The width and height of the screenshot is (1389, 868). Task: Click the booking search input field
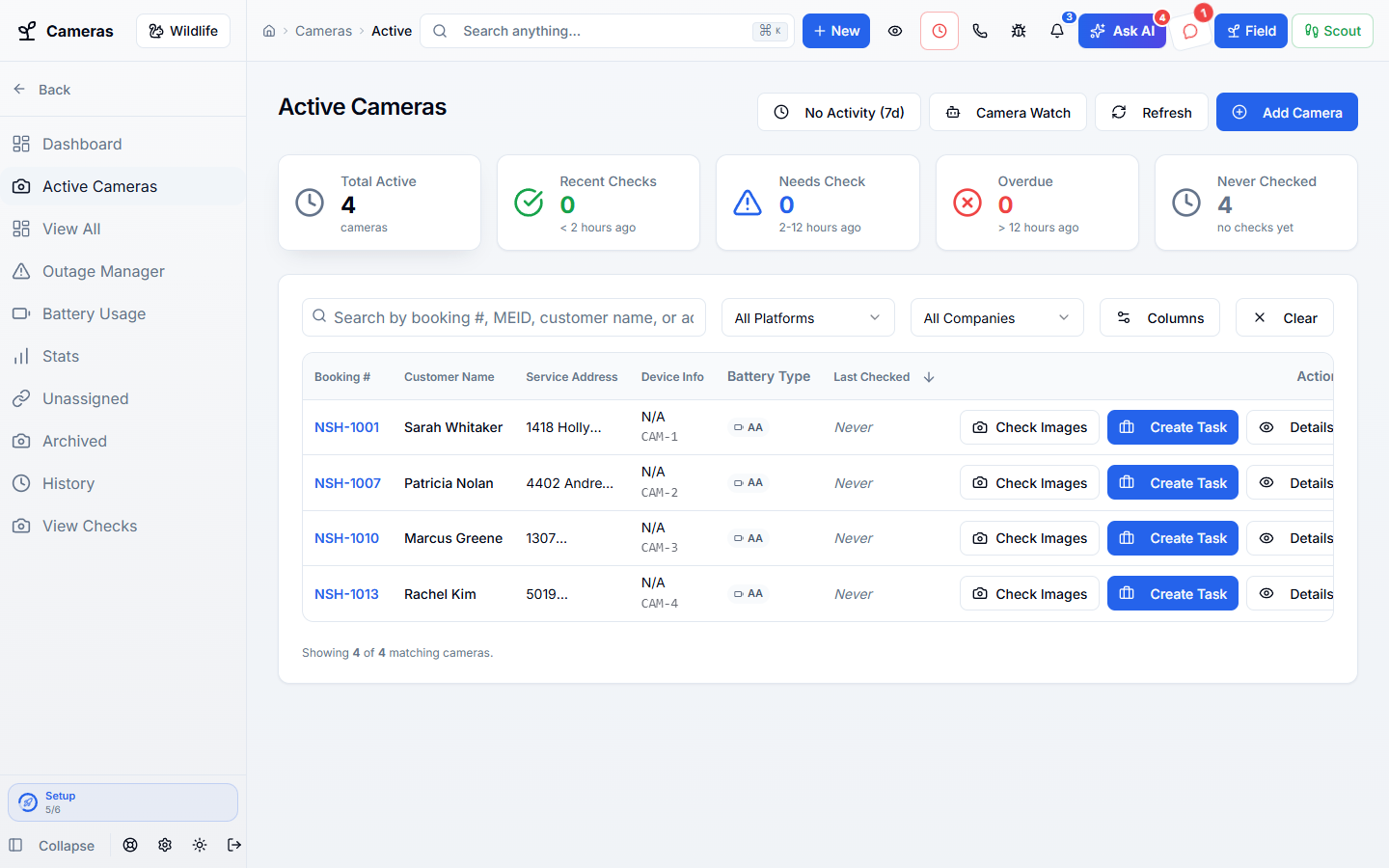[x=504, y=317]
